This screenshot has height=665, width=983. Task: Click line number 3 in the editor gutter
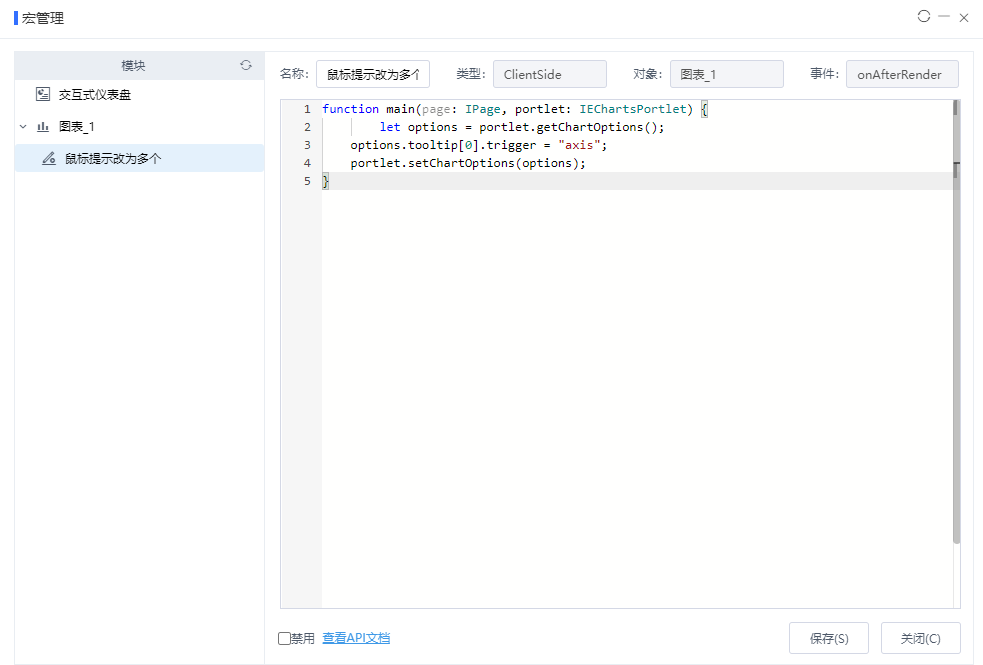point(307,145)
